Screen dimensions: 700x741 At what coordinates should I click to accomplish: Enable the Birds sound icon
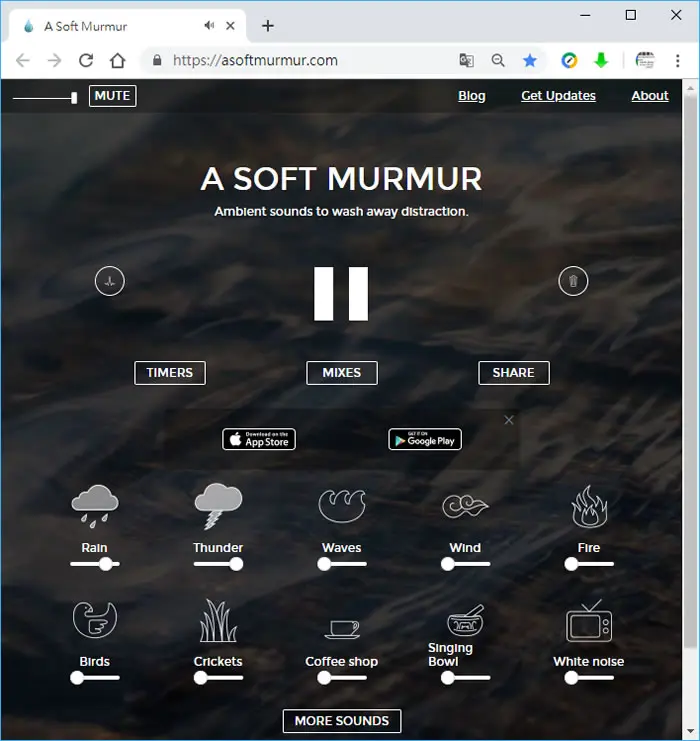tap(95, 620)
